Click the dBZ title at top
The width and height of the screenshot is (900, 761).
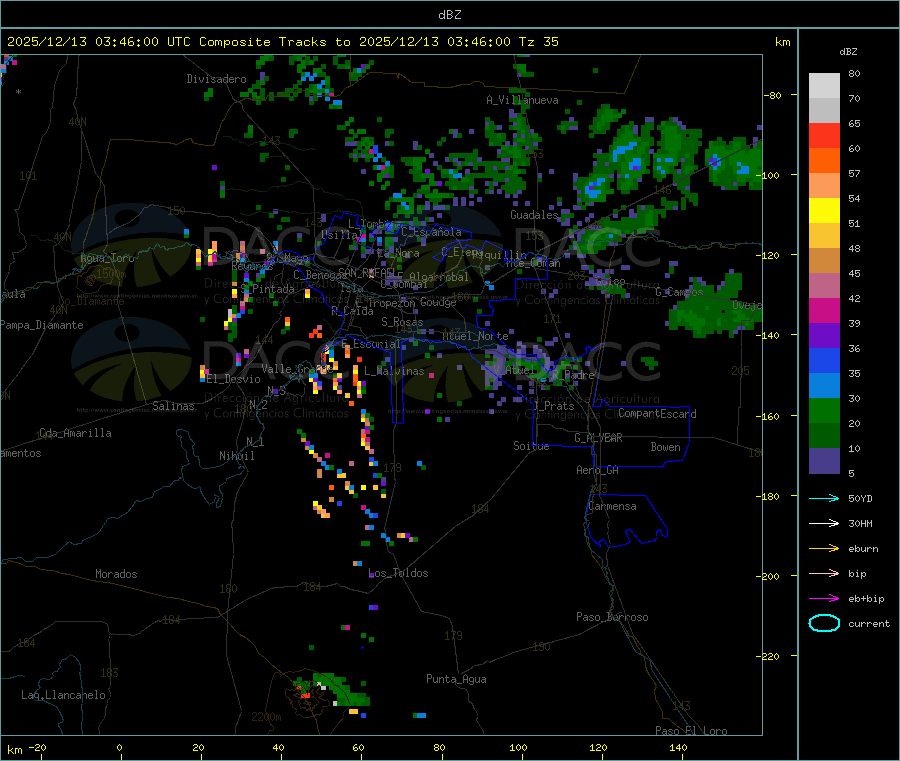point(449,15)
